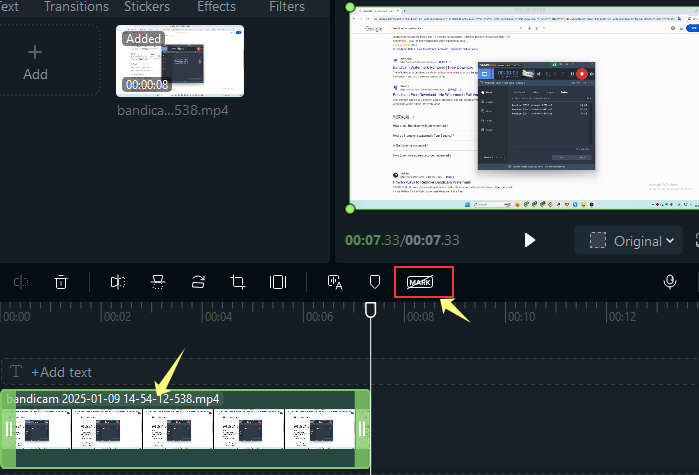Click the microphone voiceover record icon
699x475 pixels.
pyautogui.click(x=670, y=283)
